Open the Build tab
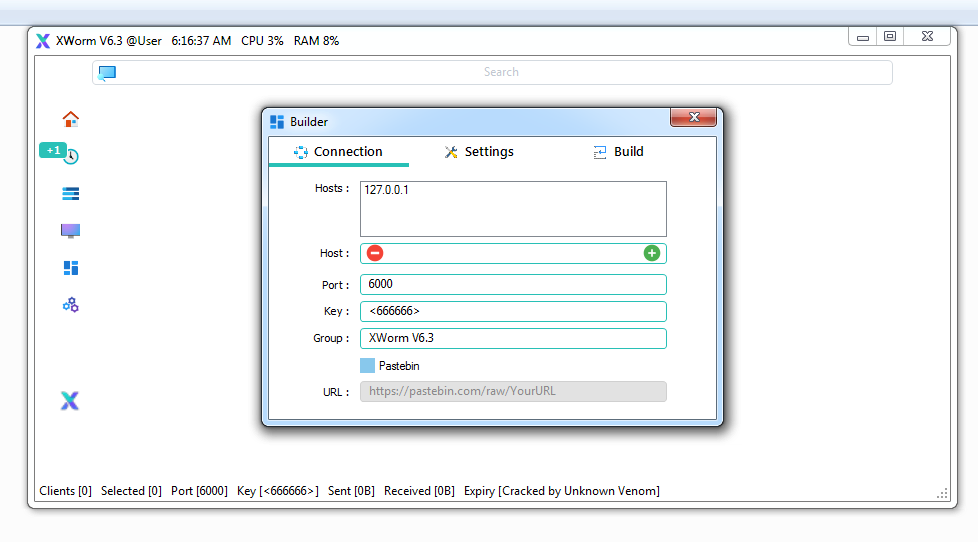This screenshot has height=542, width=978. (x=618, y=152)
